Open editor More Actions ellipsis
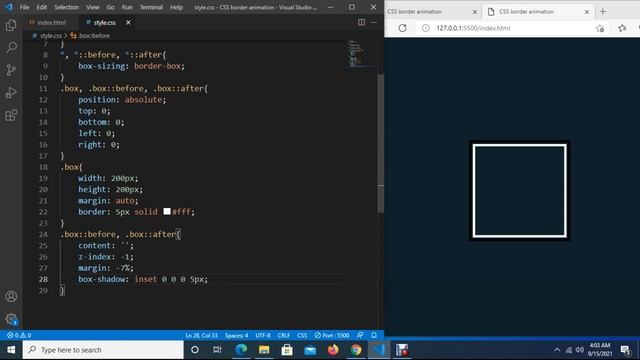This screenshot has height=360, width=640. (373, 22)
